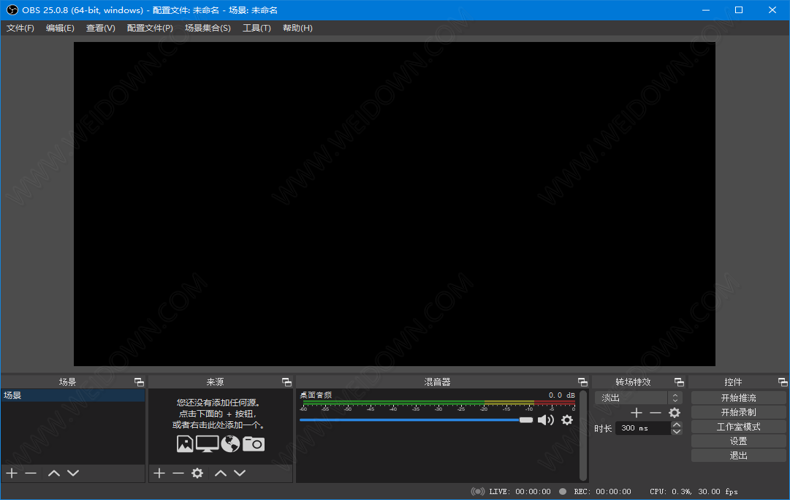This screenshot has height=500, width=790.
Task: Click the browser globe icon in the Sources panel
Action: pyautogui.click(x=230, y=444)
